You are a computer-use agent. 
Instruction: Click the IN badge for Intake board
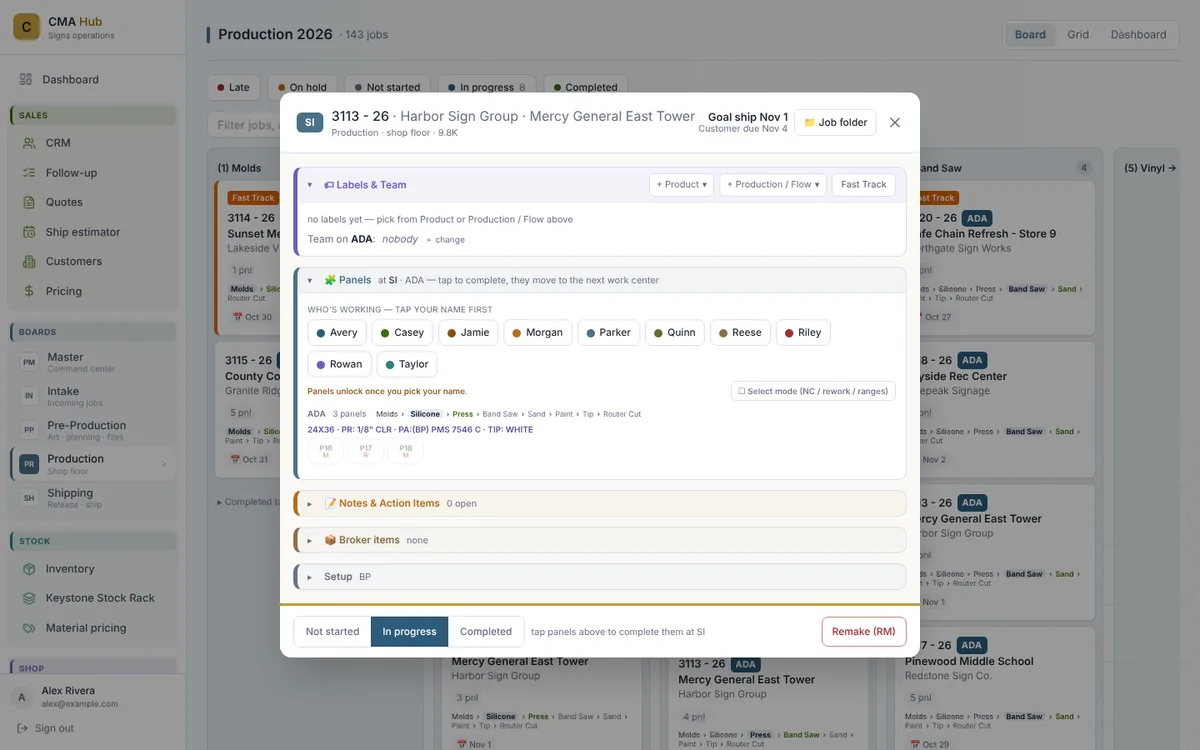[29, 396]
